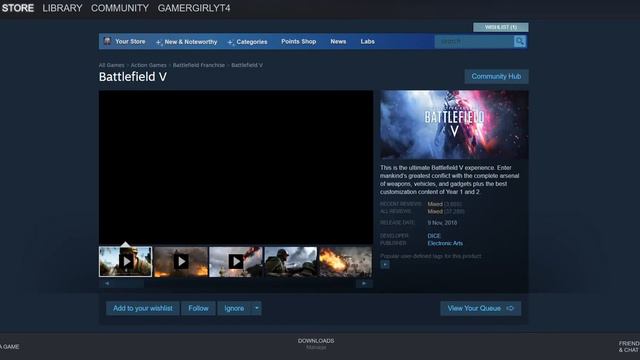Click the plus icon before Categories
This screenshot has height=360, width=640.
pyautogui.click(x=231, y=42)
